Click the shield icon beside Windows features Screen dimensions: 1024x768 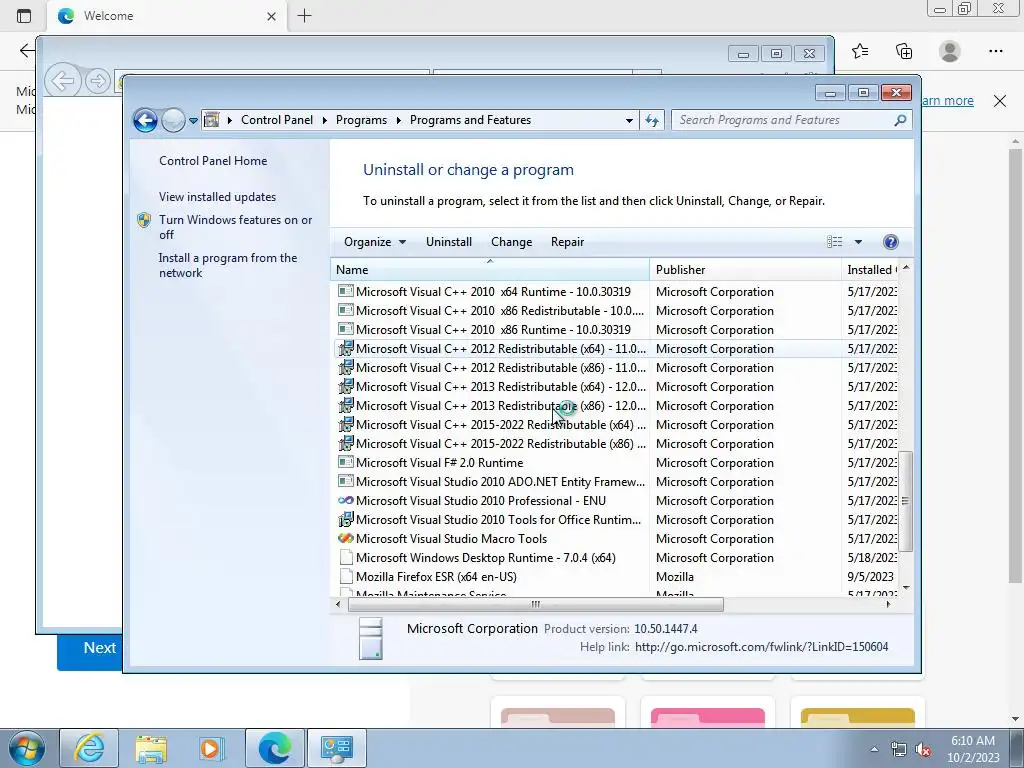click(144, 220)
